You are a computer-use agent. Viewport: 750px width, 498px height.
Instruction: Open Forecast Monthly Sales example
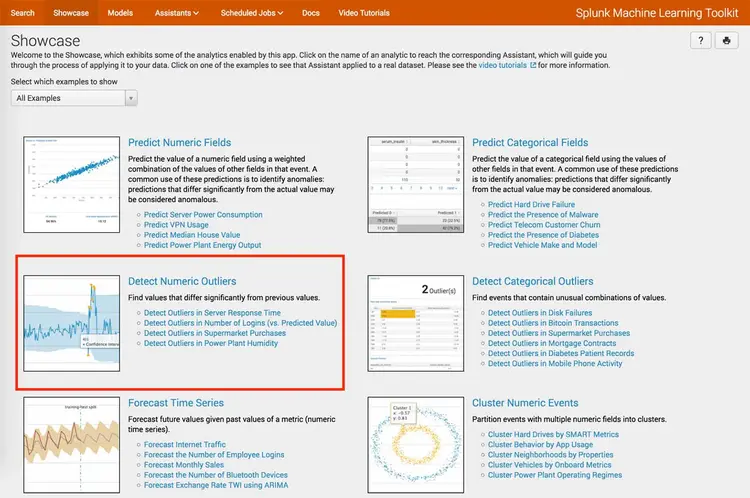184,465
